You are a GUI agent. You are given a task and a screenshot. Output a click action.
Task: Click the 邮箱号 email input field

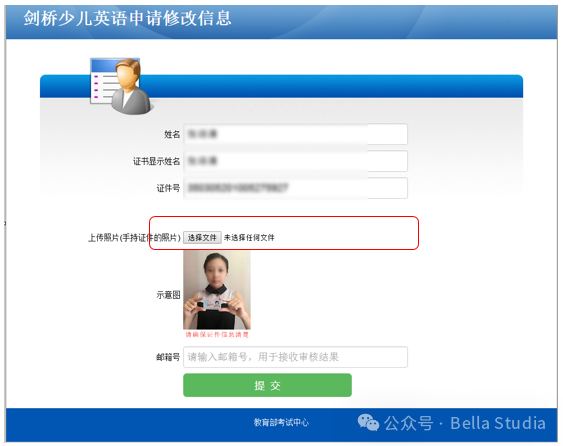pos(296,357)
